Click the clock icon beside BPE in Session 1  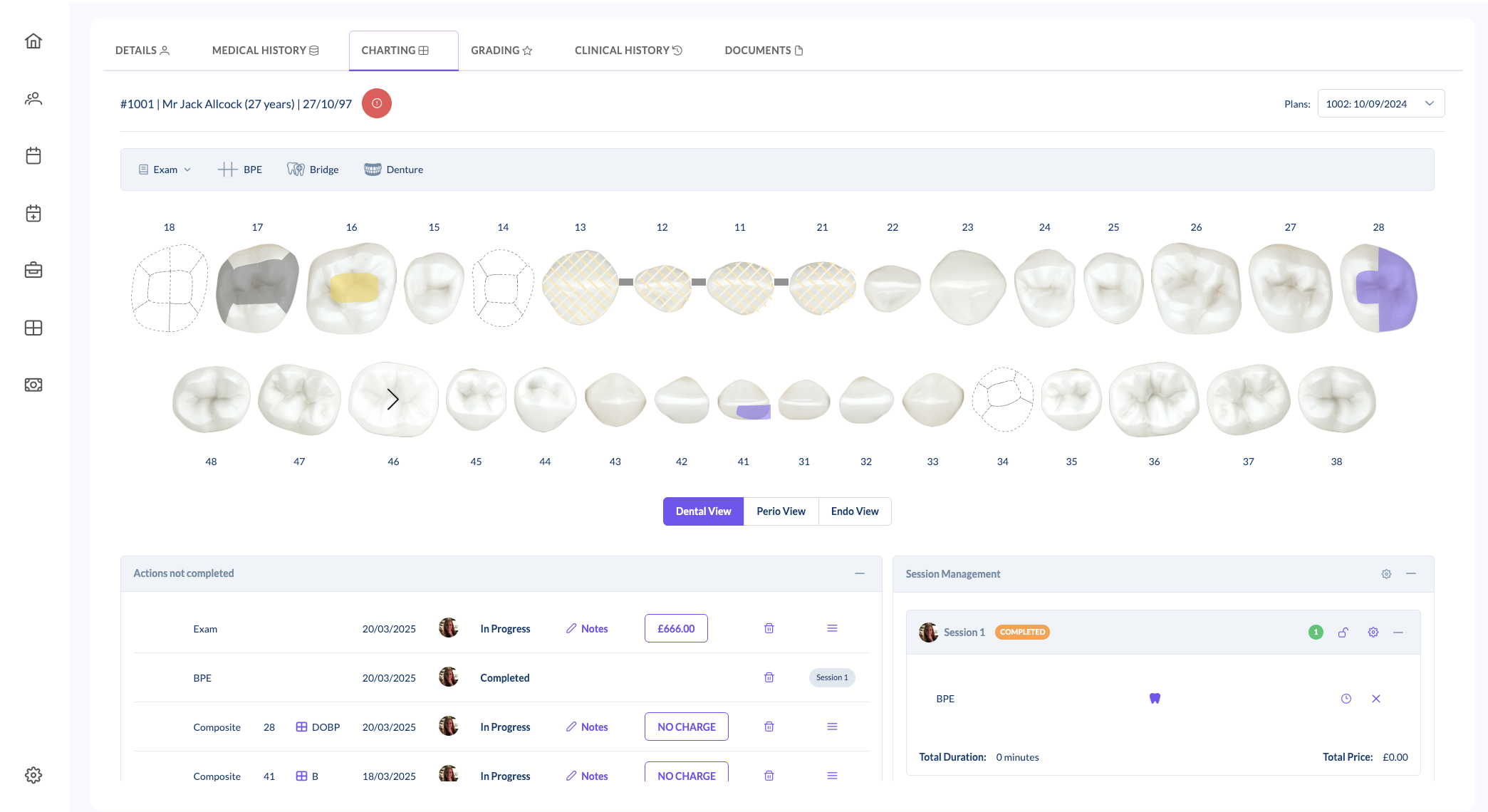1346,699
